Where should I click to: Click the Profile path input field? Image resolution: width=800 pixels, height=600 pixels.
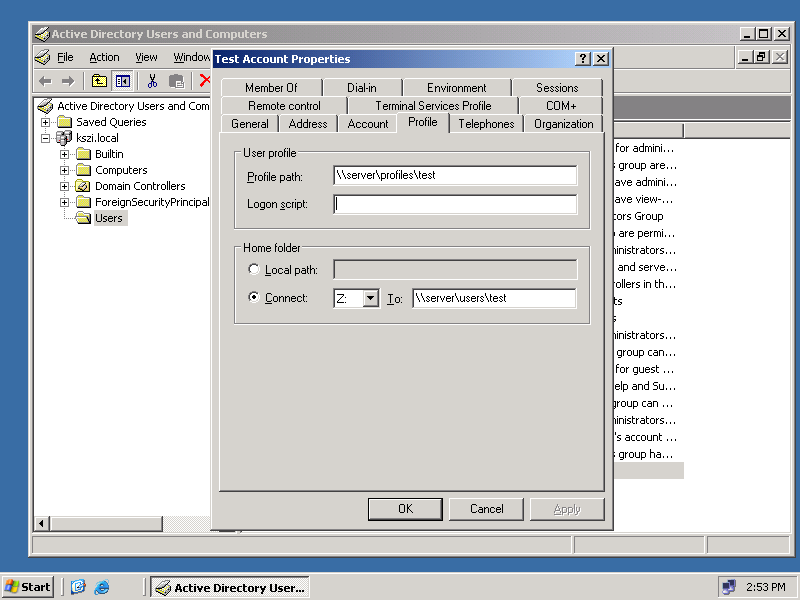pyautogui.click(x=455, y=176)
